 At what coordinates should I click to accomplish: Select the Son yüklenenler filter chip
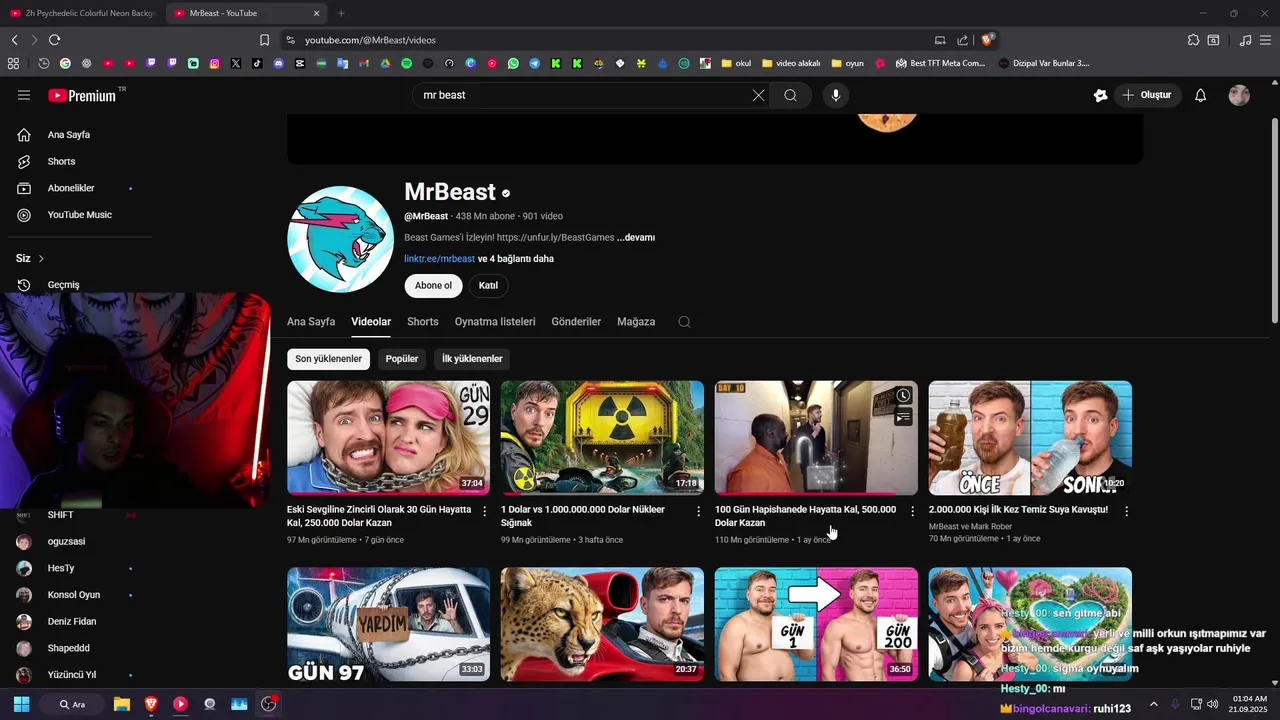coord(328,359)
